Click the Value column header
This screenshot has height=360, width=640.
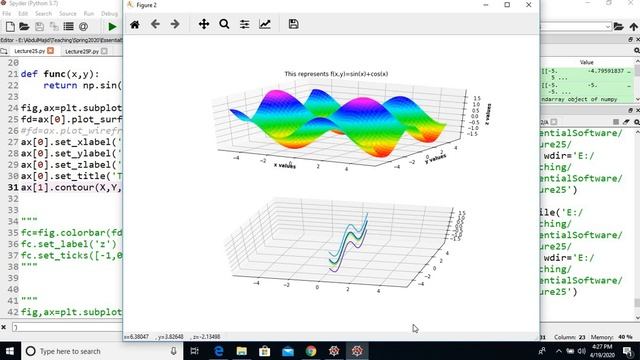tap(586, 62)
